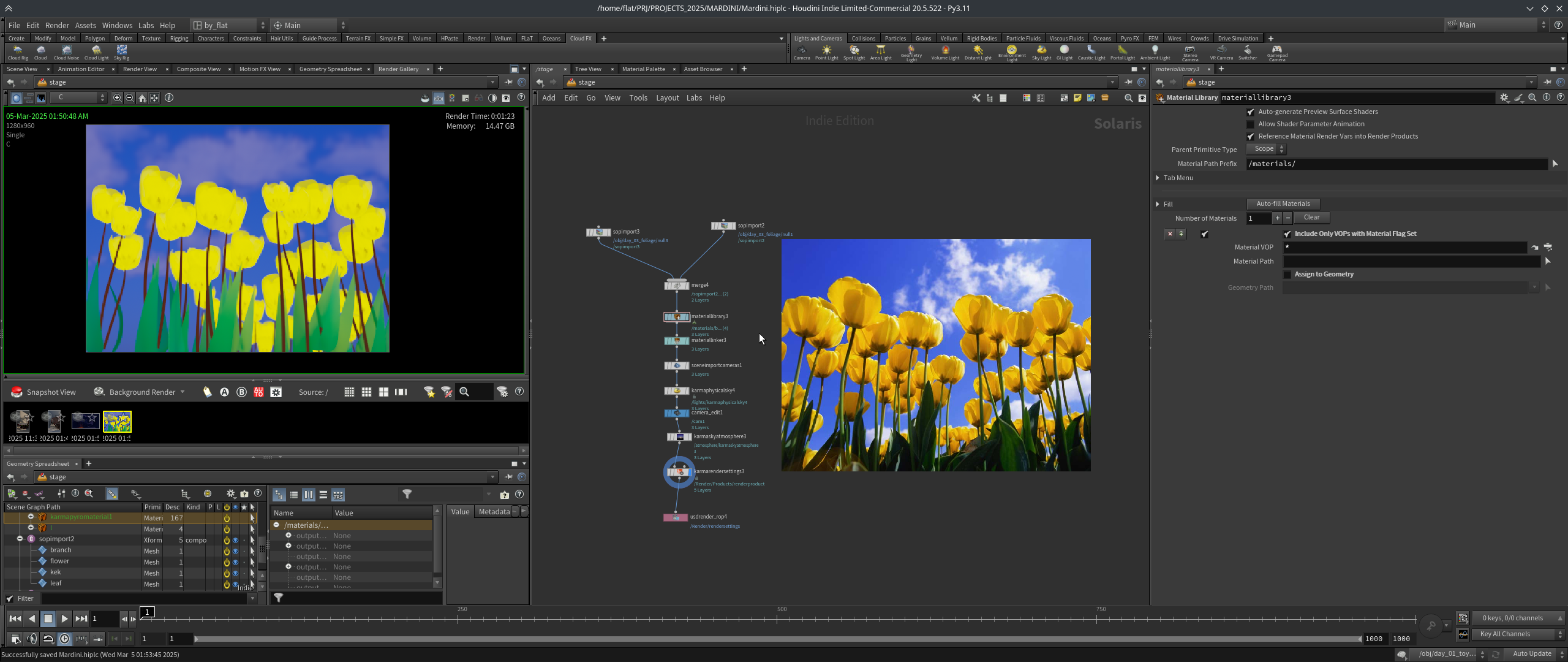Screen dimensions: 1568x662
Task: Toggle the Assign to Geometry checkbox
Action: (x=1287, y=275)
